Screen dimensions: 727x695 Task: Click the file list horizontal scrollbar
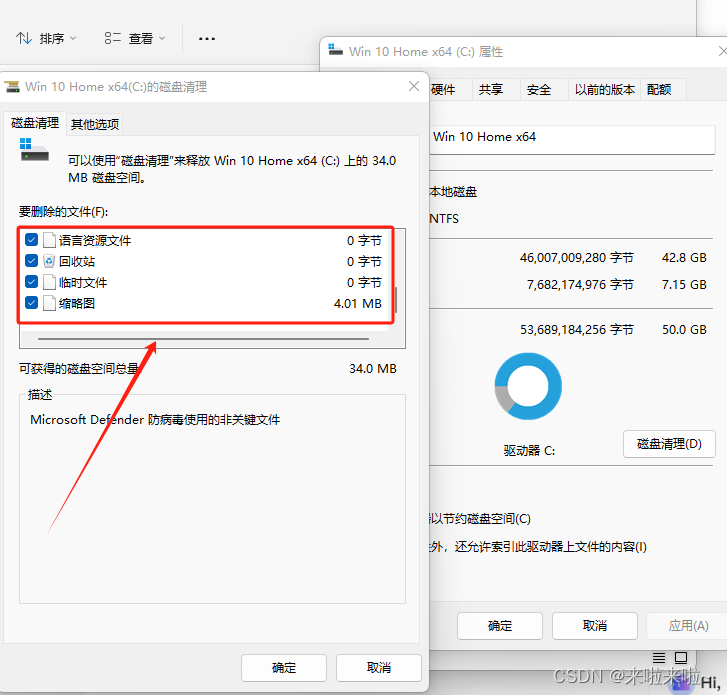point(204,339)
